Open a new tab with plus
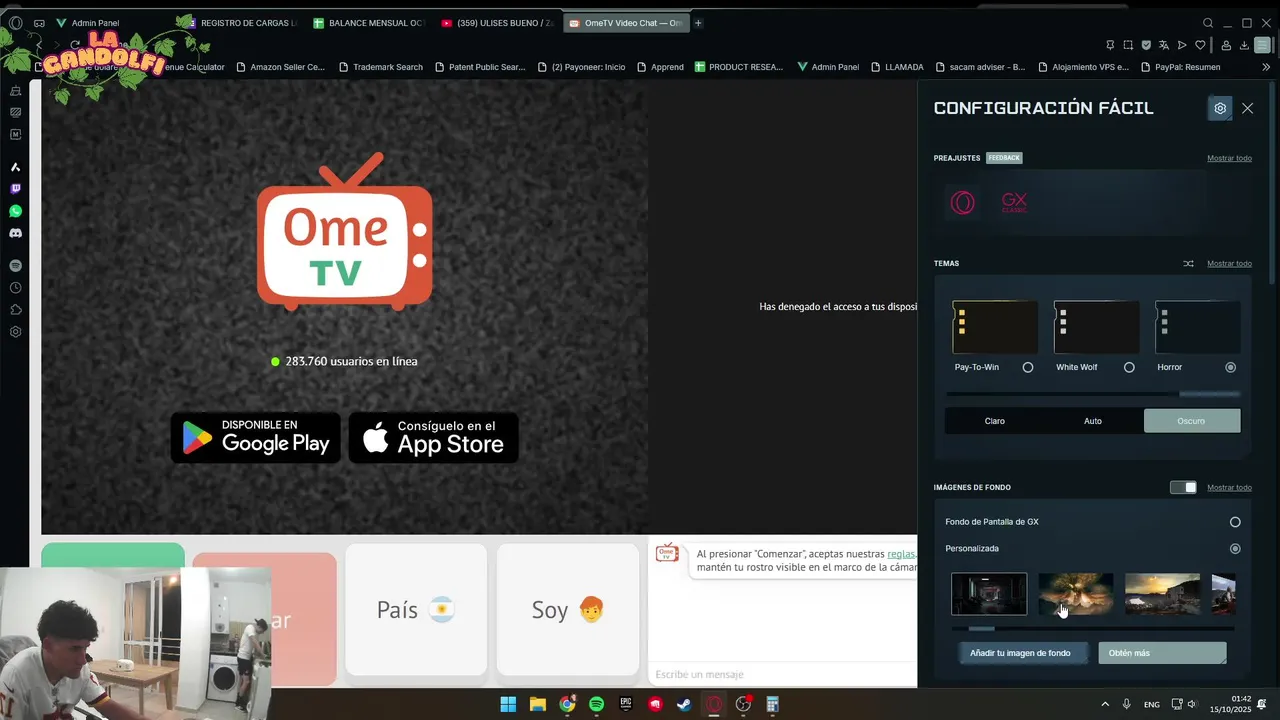 698,23
